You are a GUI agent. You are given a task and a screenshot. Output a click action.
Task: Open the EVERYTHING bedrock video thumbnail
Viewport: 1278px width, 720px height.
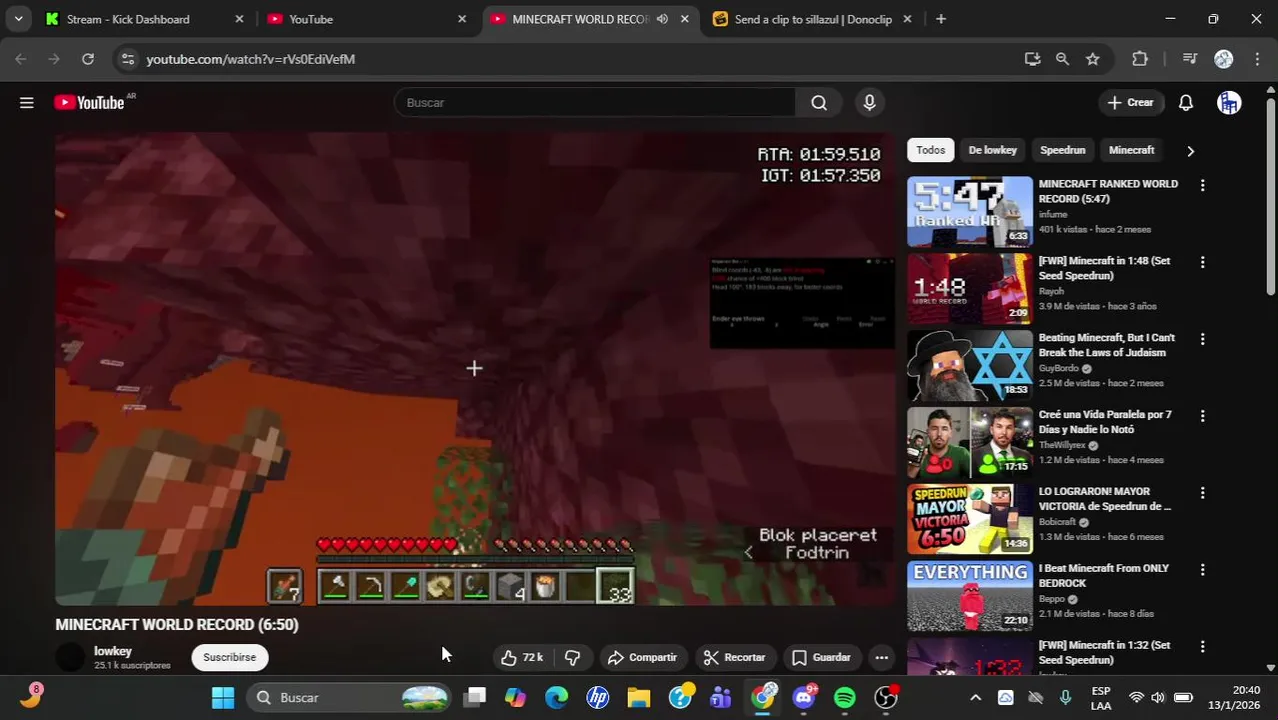(x=970, y=596)
